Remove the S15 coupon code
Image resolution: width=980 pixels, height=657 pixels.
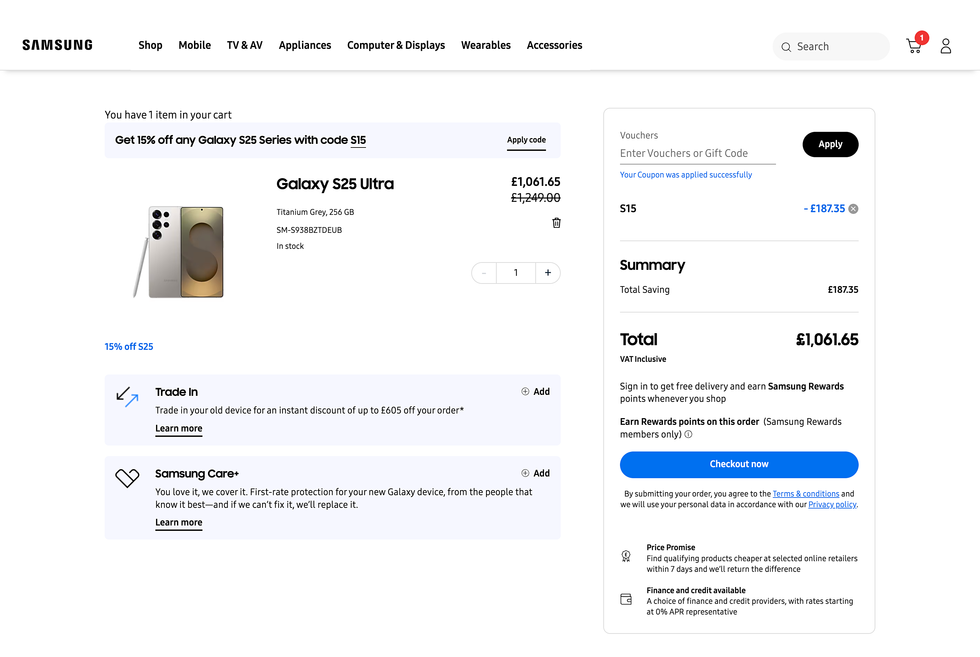[x=853, y=209]
